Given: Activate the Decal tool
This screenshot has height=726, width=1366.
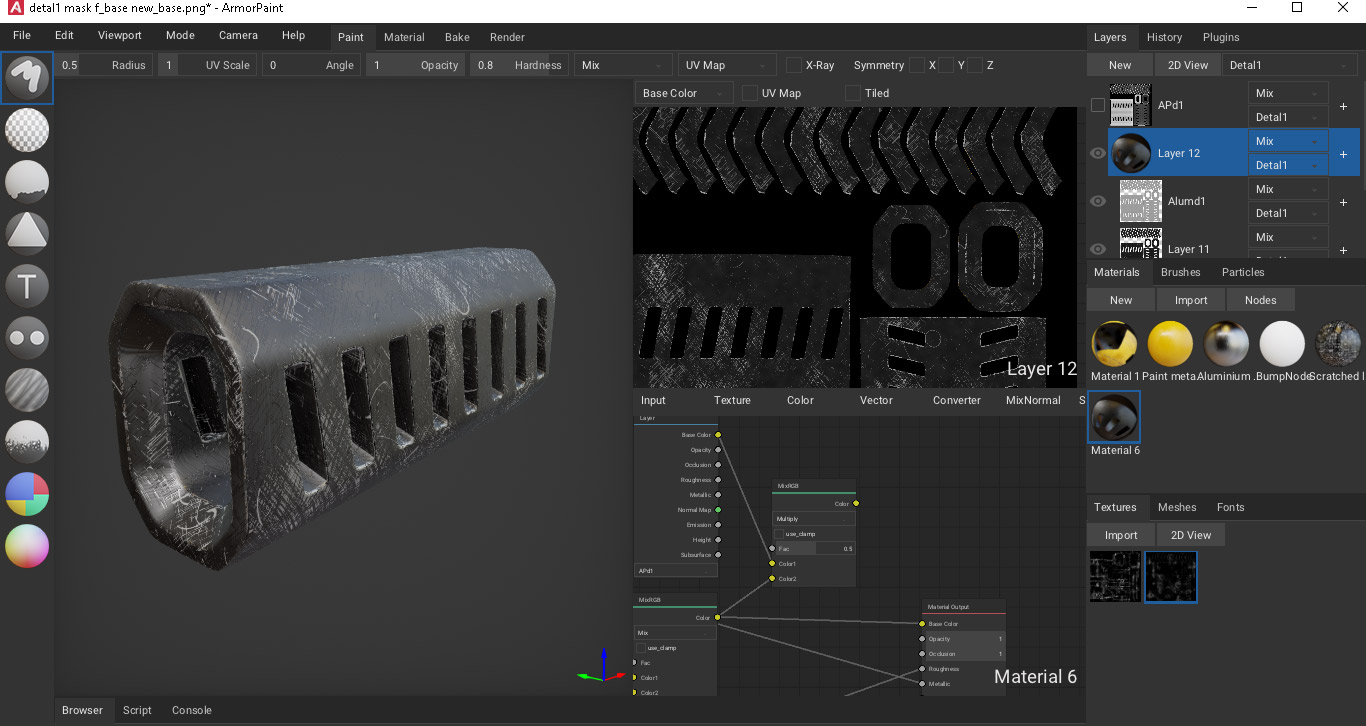Looking at the screenshot, I should [x=27, y=234].
